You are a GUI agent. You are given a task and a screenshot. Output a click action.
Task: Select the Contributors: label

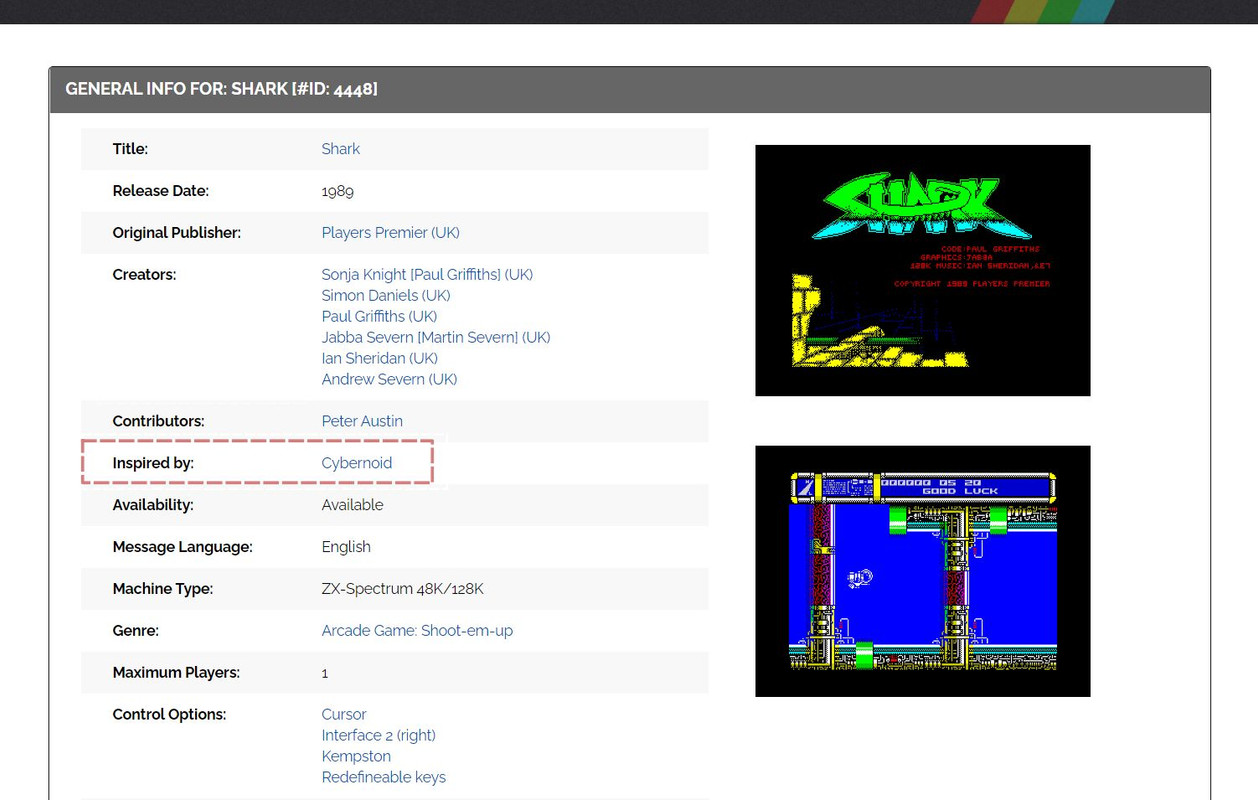click(158, 422)
